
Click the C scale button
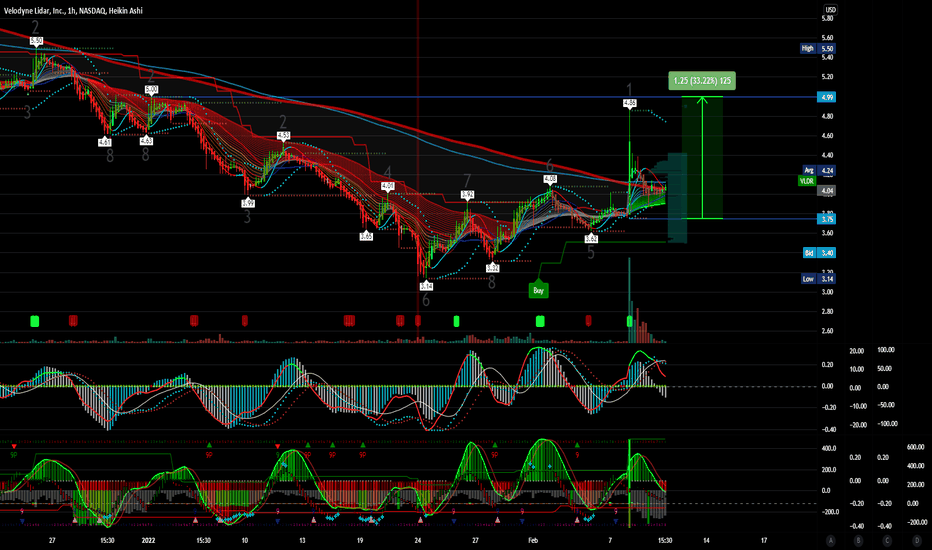click(887, 540)
